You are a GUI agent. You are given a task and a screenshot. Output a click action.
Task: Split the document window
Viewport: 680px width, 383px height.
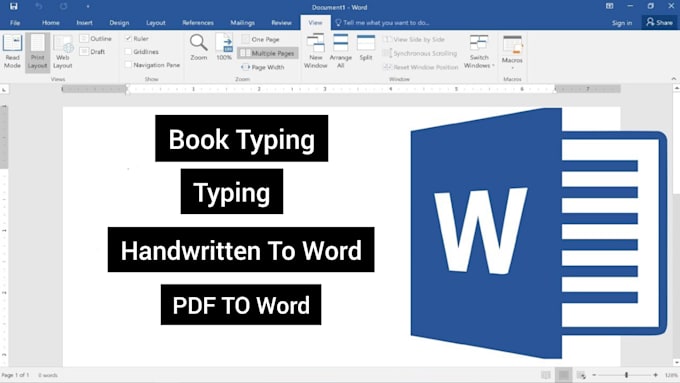click(x=366, y=47)
